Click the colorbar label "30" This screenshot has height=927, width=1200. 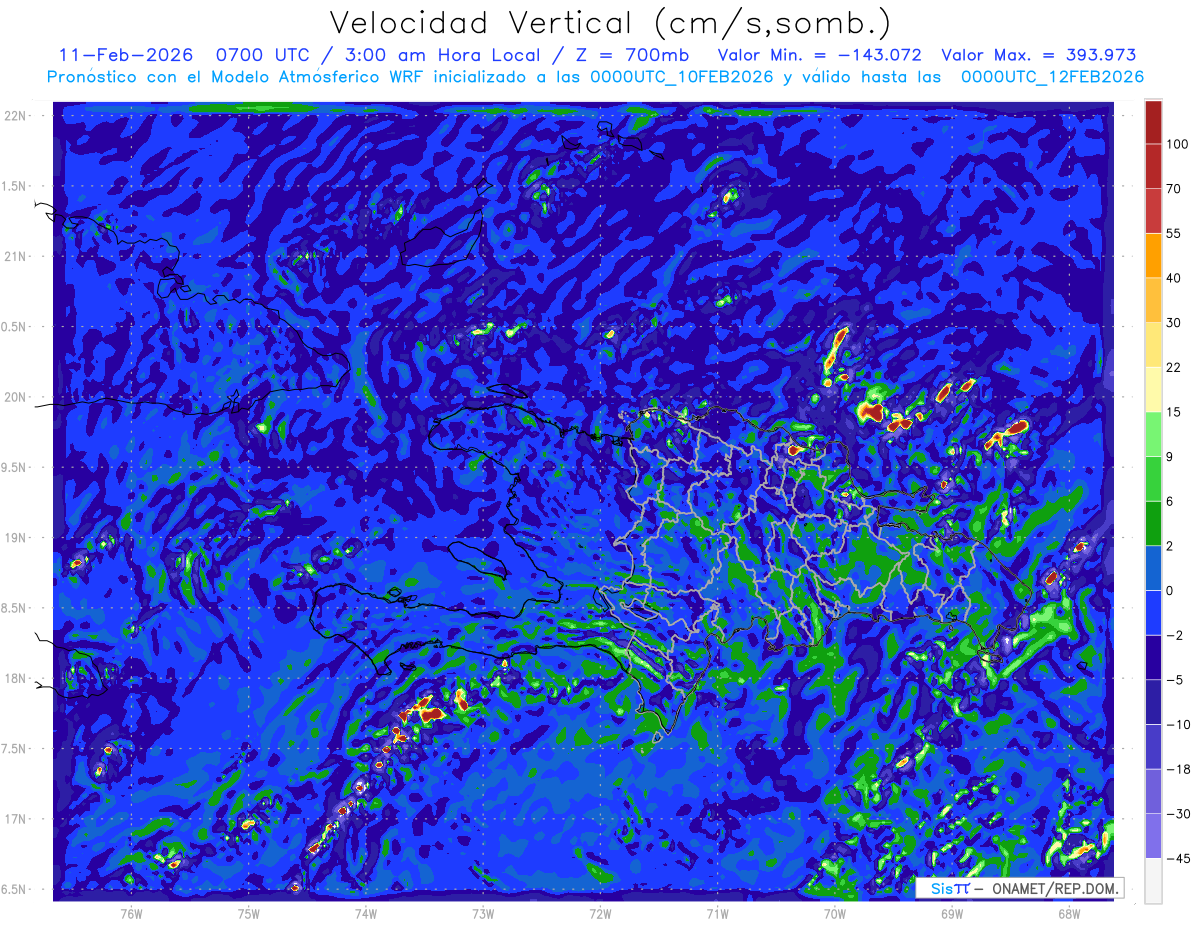point(1173,323)
